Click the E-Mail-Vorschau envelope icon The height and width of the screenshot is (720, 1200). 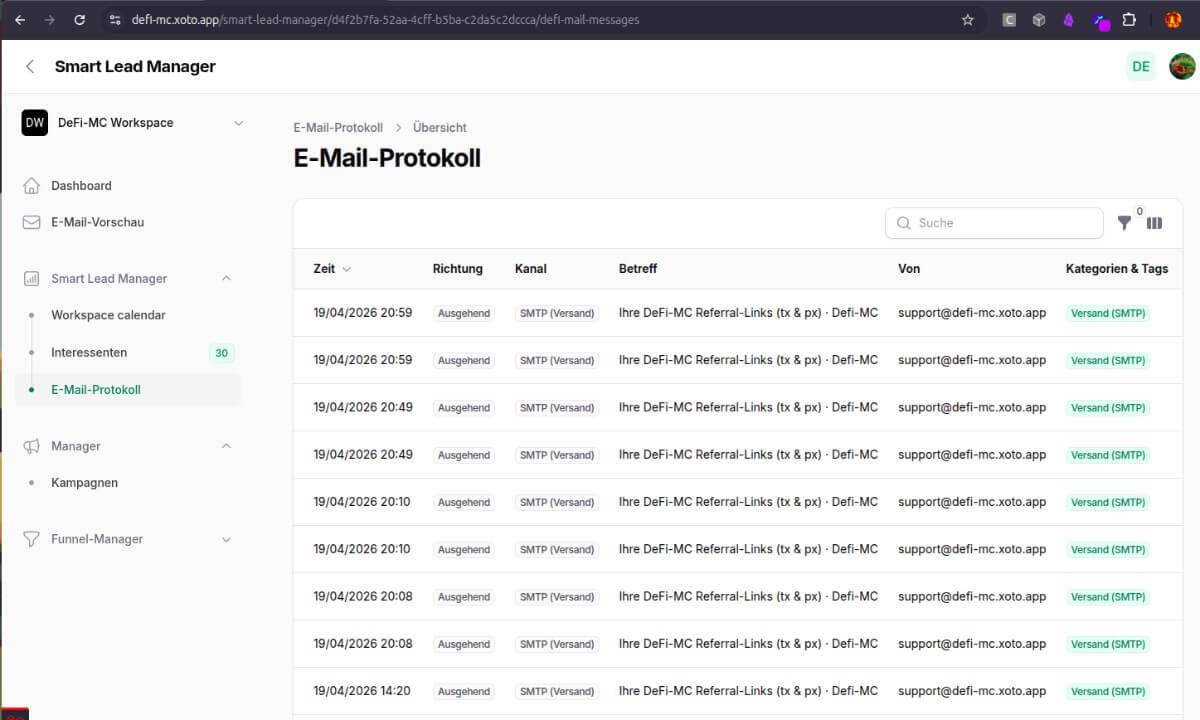coord(31,222)
